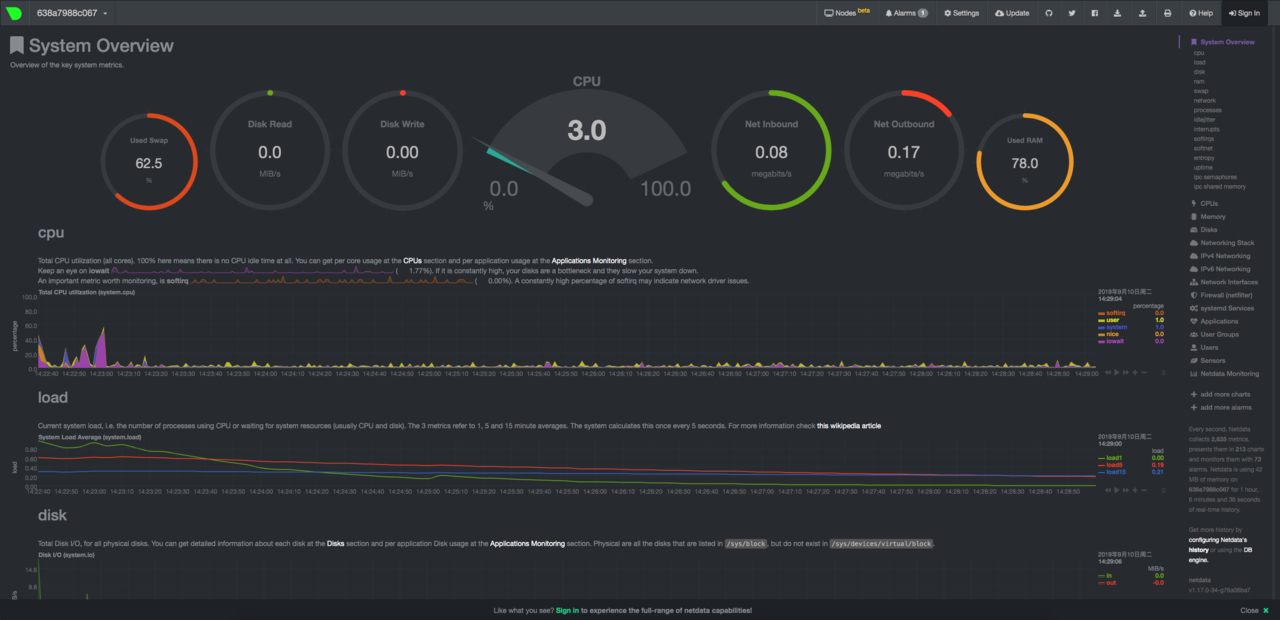This screenshot has height=620, width=1280.
Task: Open the wikipedia article link
Action: (x=849, y=426)
